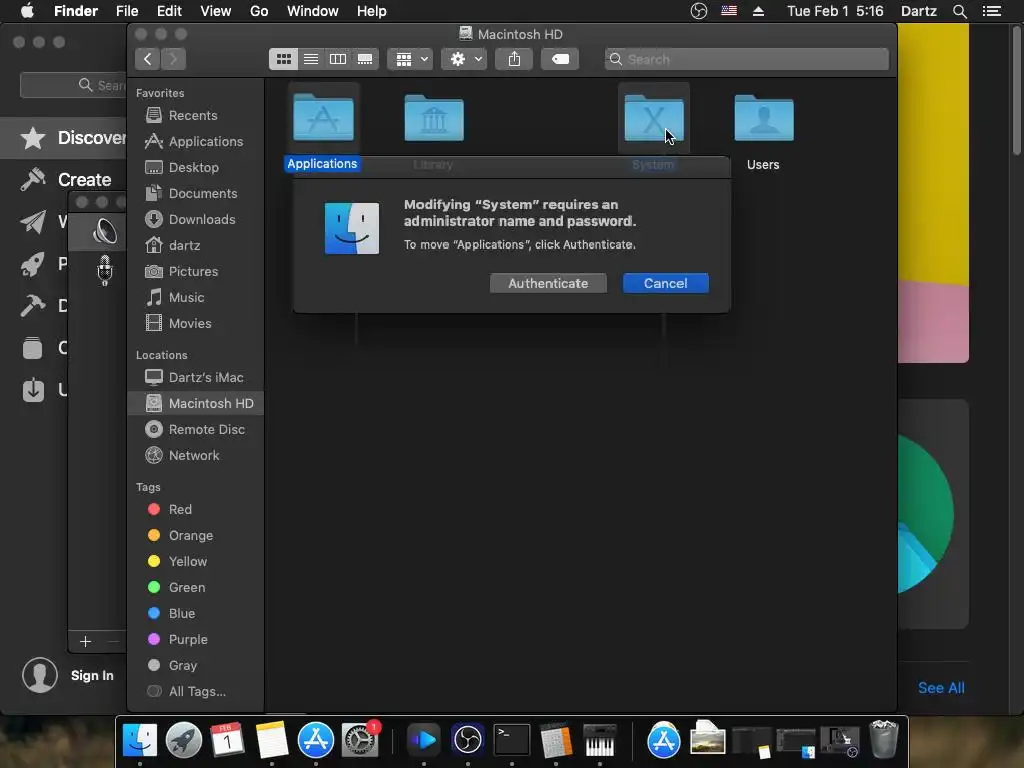Screen dimensions: 1024x768
Task: Click the Finder back navigation arrow
Action: tap(148, 59)
